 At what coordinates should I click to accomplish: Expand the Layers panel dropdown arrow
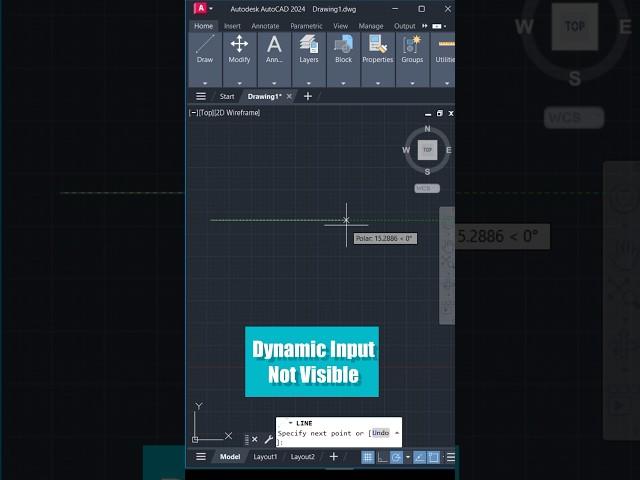click(x=309, y=83)
